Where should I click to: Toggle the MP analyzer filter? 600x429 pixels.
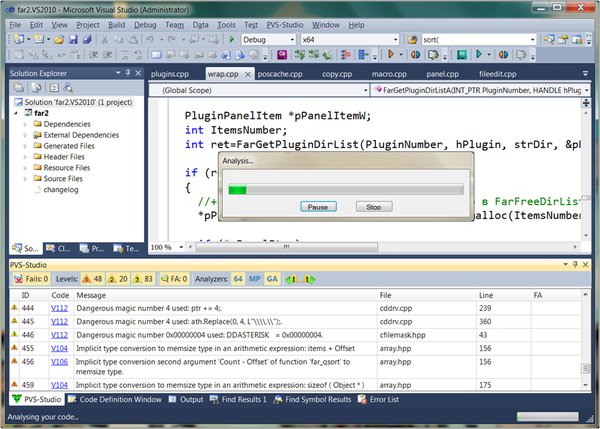tap(254, 279)
